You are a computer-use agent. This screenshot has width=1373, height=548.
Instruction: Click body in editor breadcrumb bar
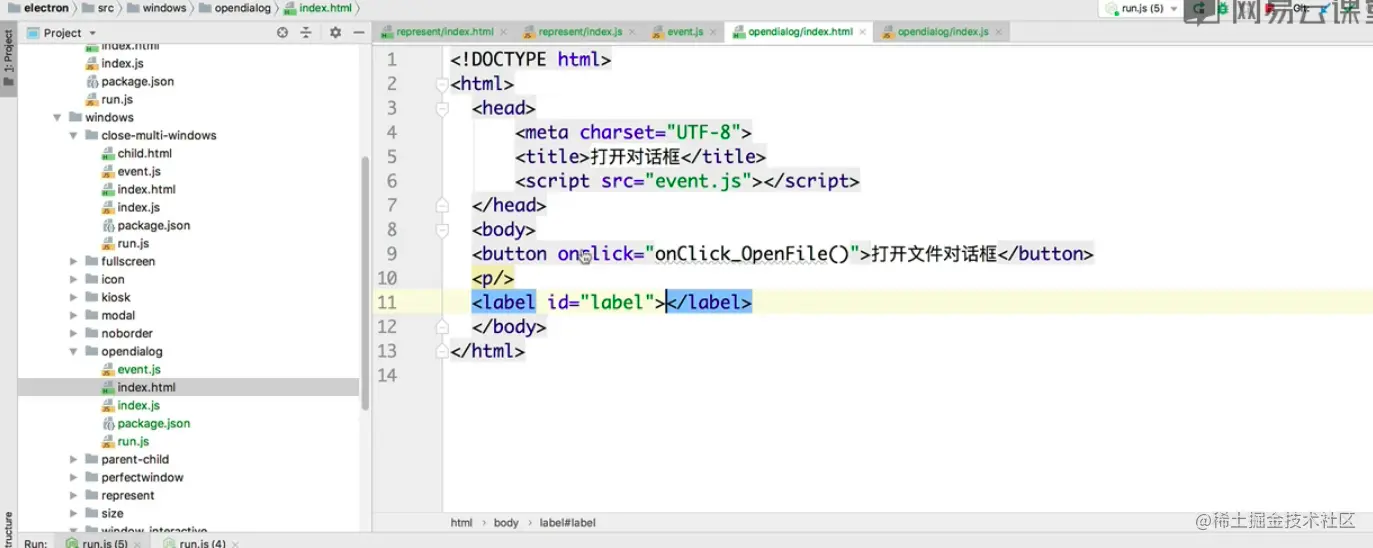[506, 522]
